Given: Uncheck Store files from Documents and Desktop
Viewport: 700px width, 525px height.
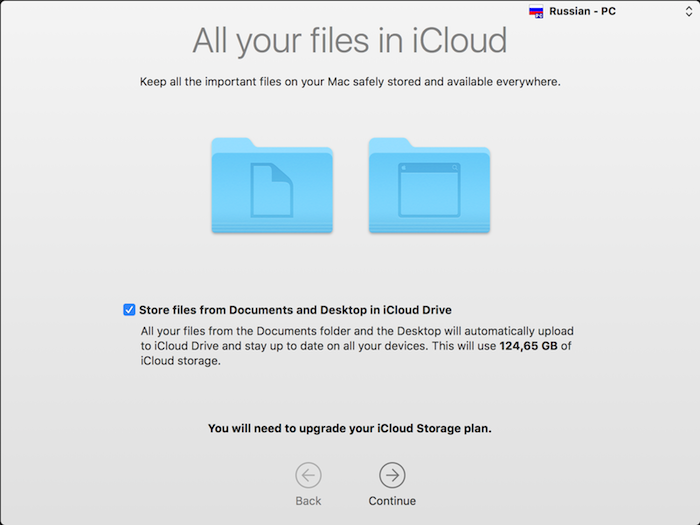Looking at the screenshot, I should click(129, 310).
